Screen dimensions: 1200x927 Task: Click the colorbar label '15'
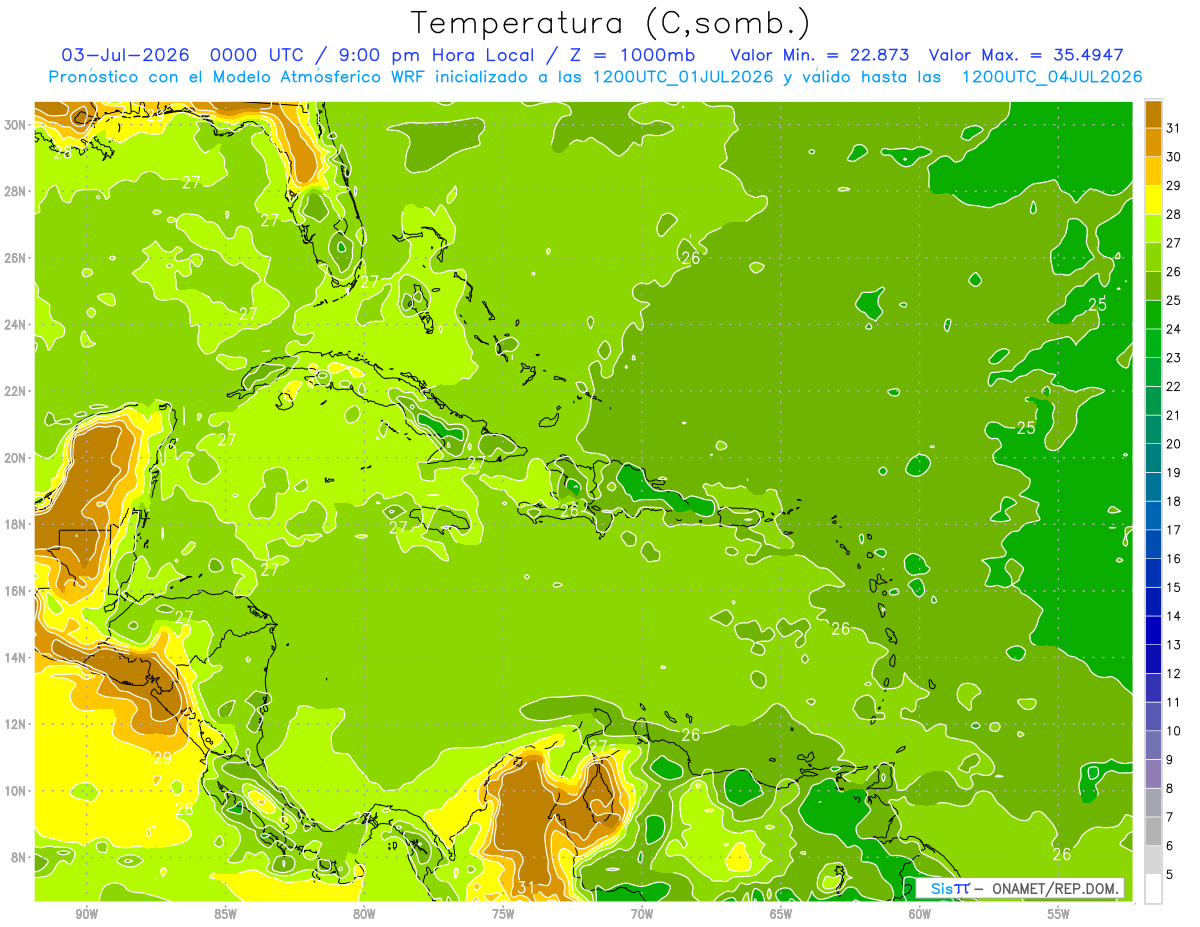click(1174, 588)
